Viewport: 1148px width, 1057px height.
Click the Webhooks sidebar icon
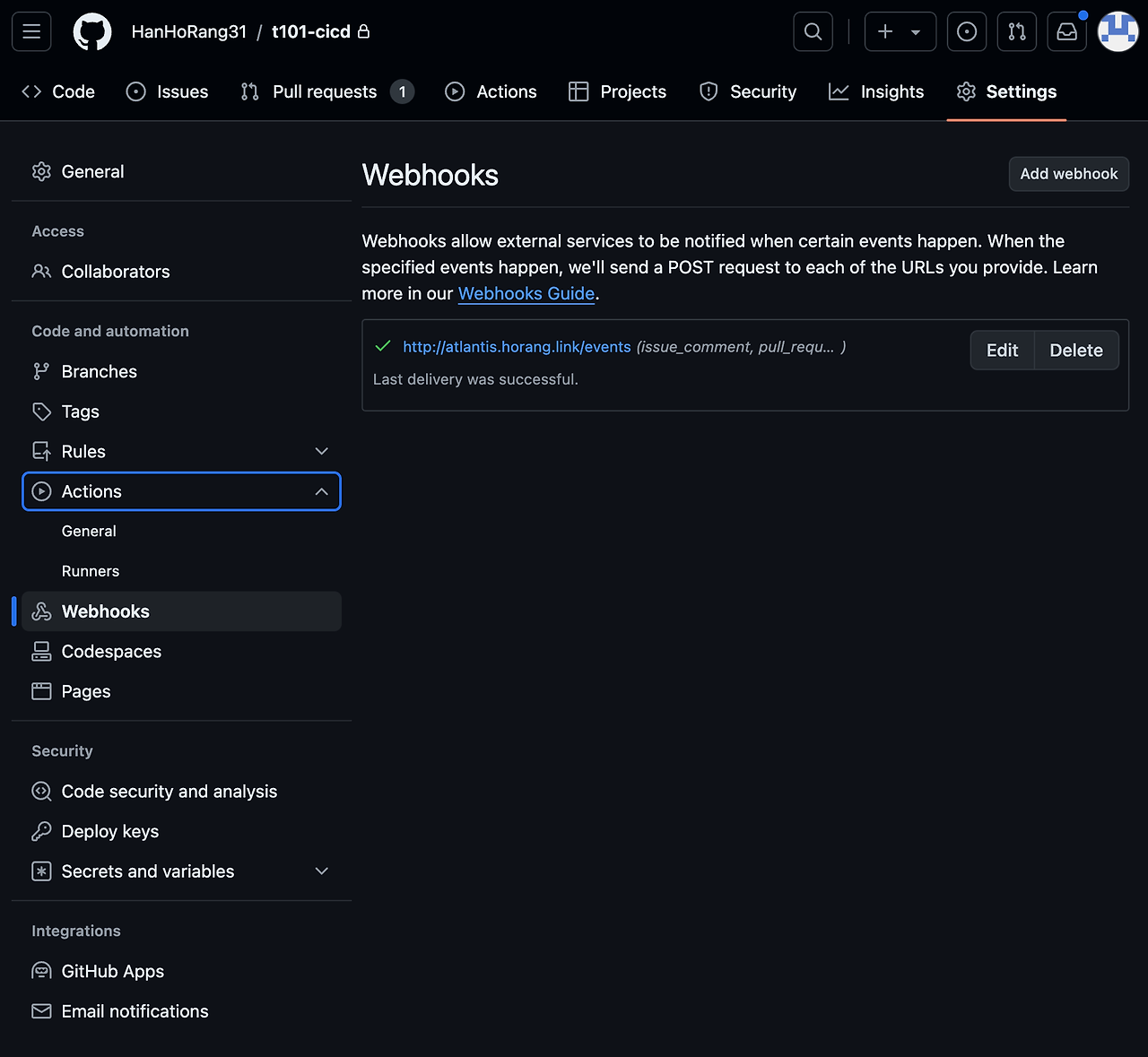[41, 611]
